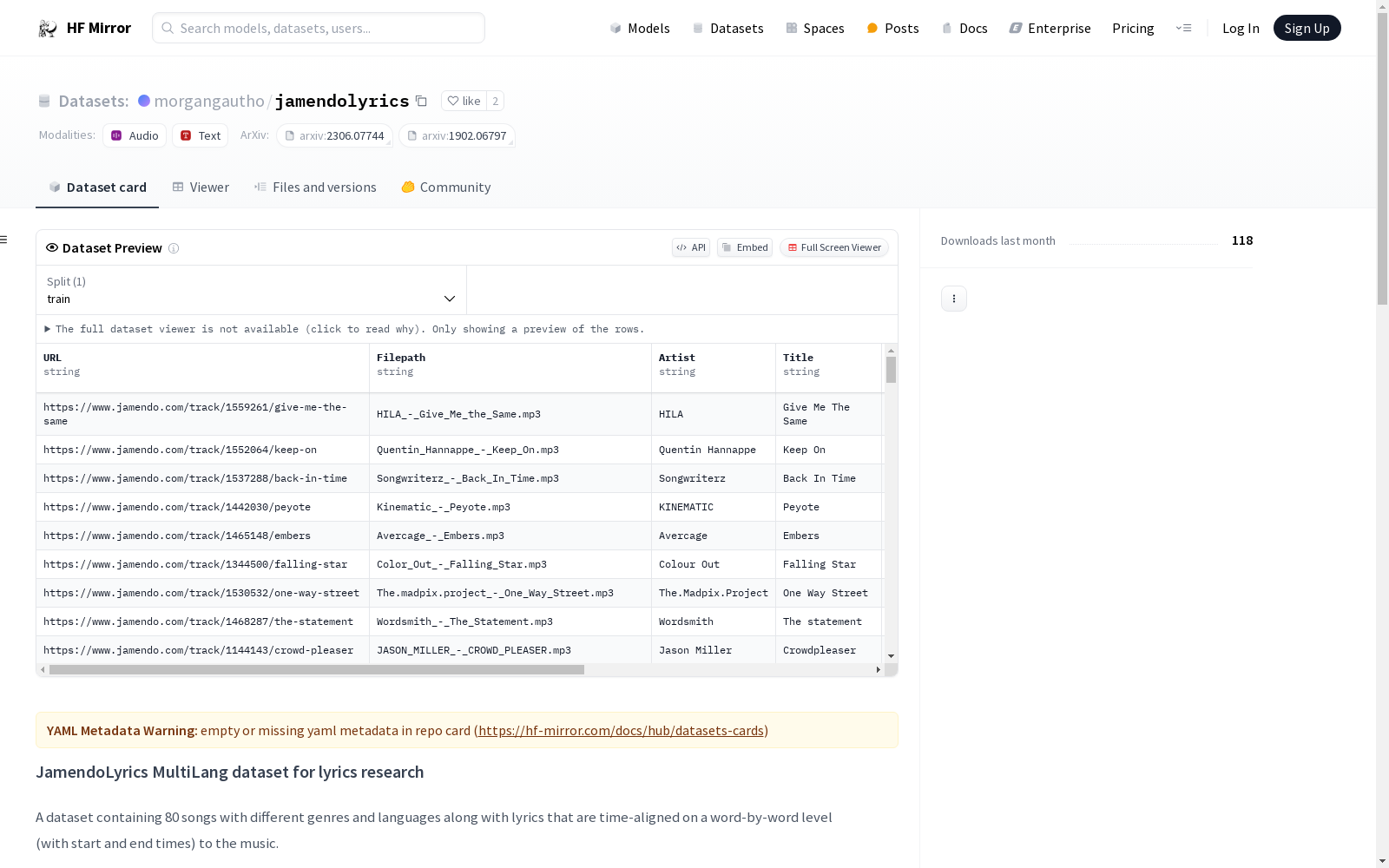The image size is (1389, 868).
Task: Click the Datasets: breadcrumb label
Action: [x=94, y=101]
